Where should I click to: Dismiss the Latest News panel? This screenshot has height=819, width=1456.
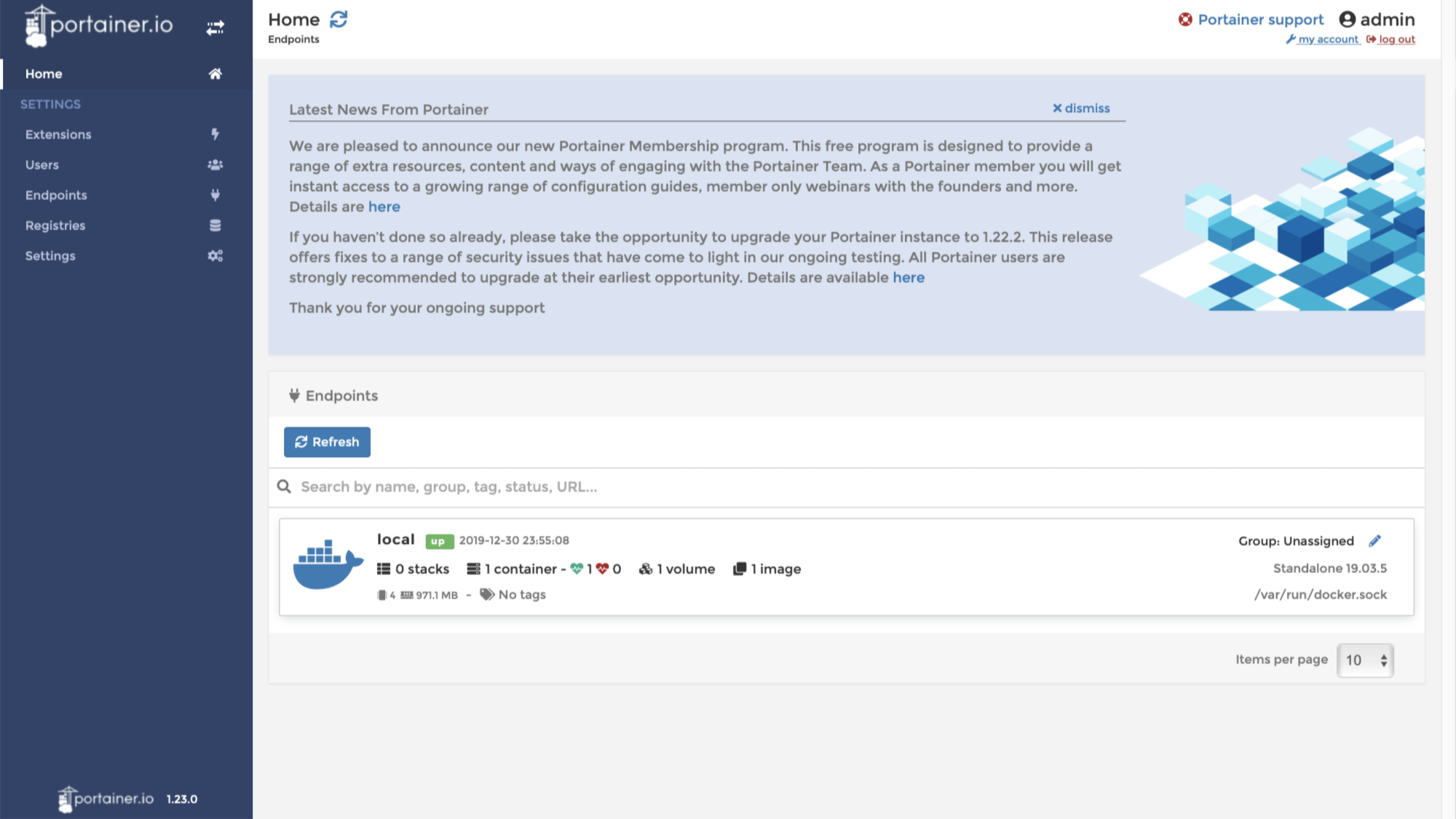click(x=1081, y=108)
